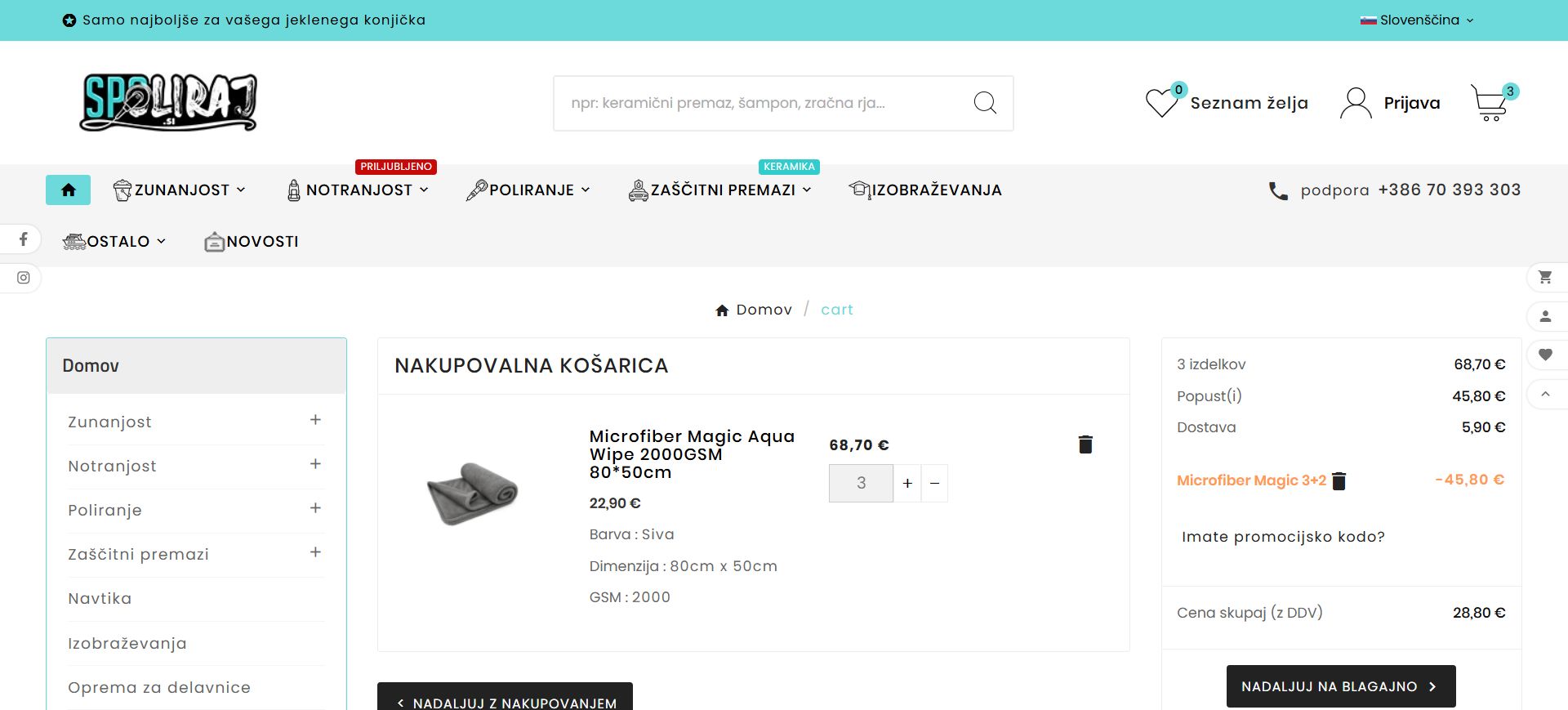Open Zunanjost sidebar category link
Image resolution: width=1568 pixels, height=710 pixels.
point(109,422)
